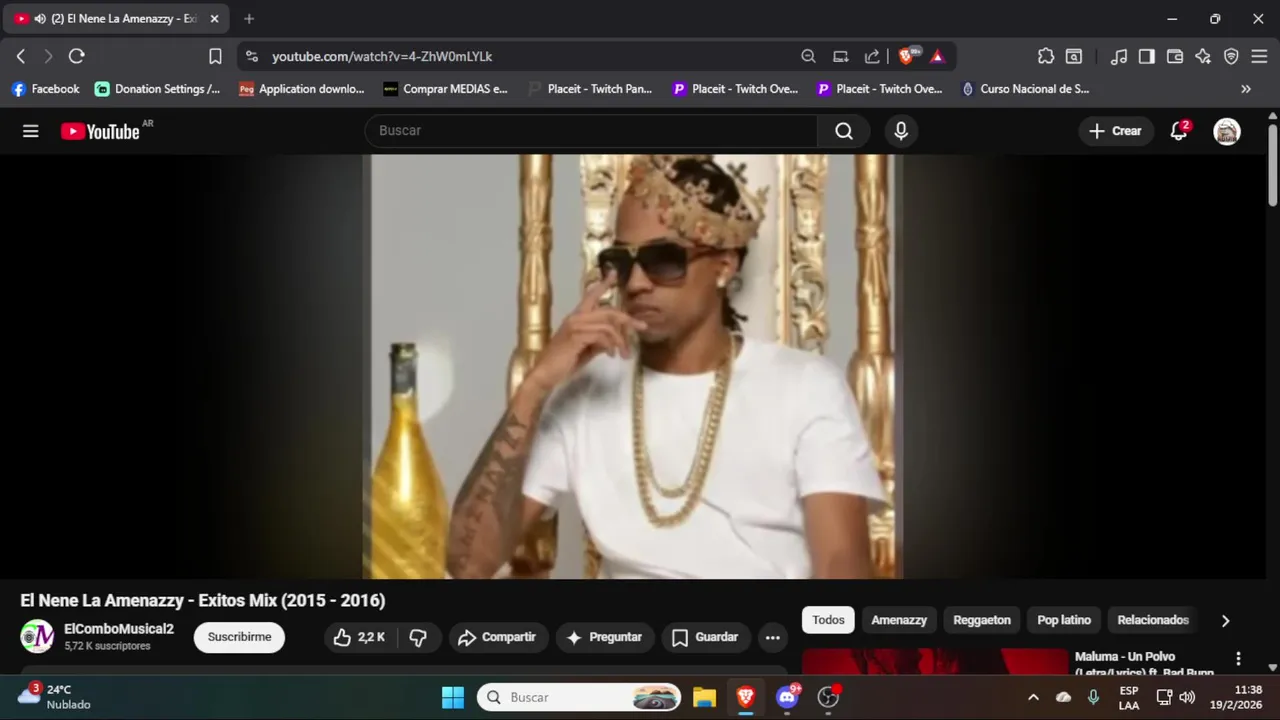Go back in browser history
1280x720 pixels.
21,56
